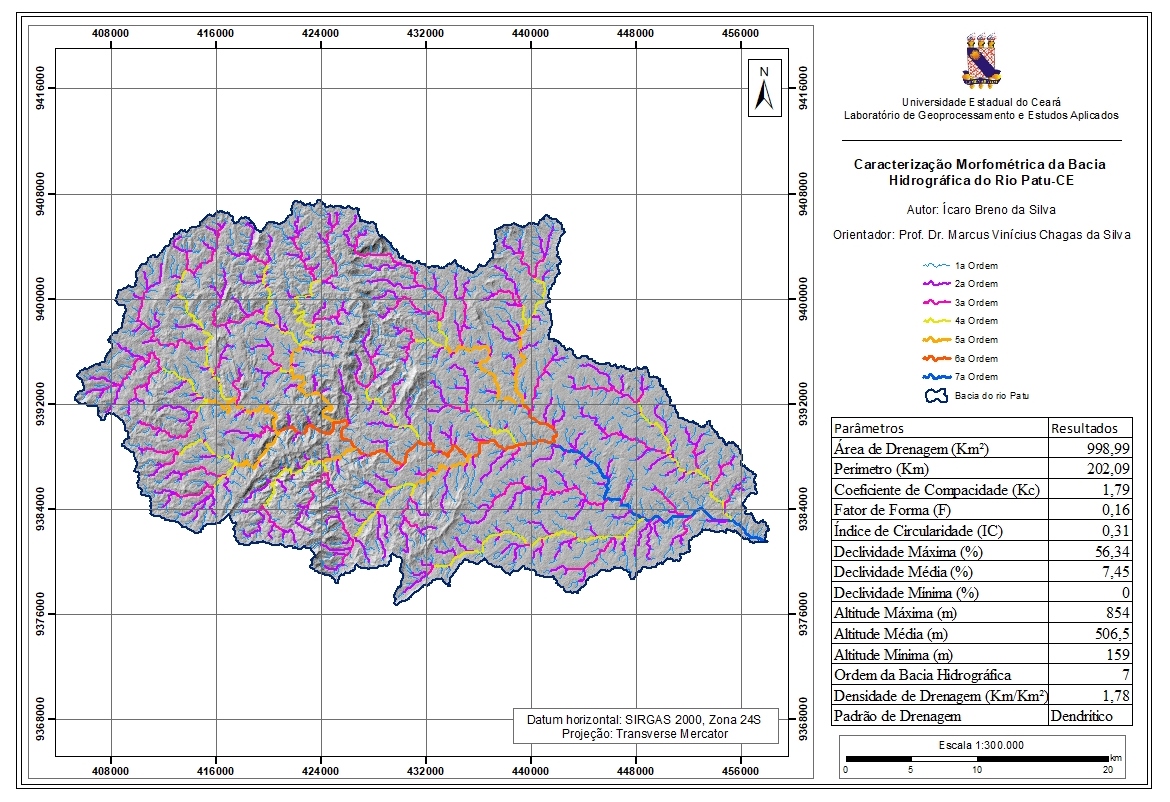
Task: Click the '1a Ordem' legend label
Action: click(976, 266)
